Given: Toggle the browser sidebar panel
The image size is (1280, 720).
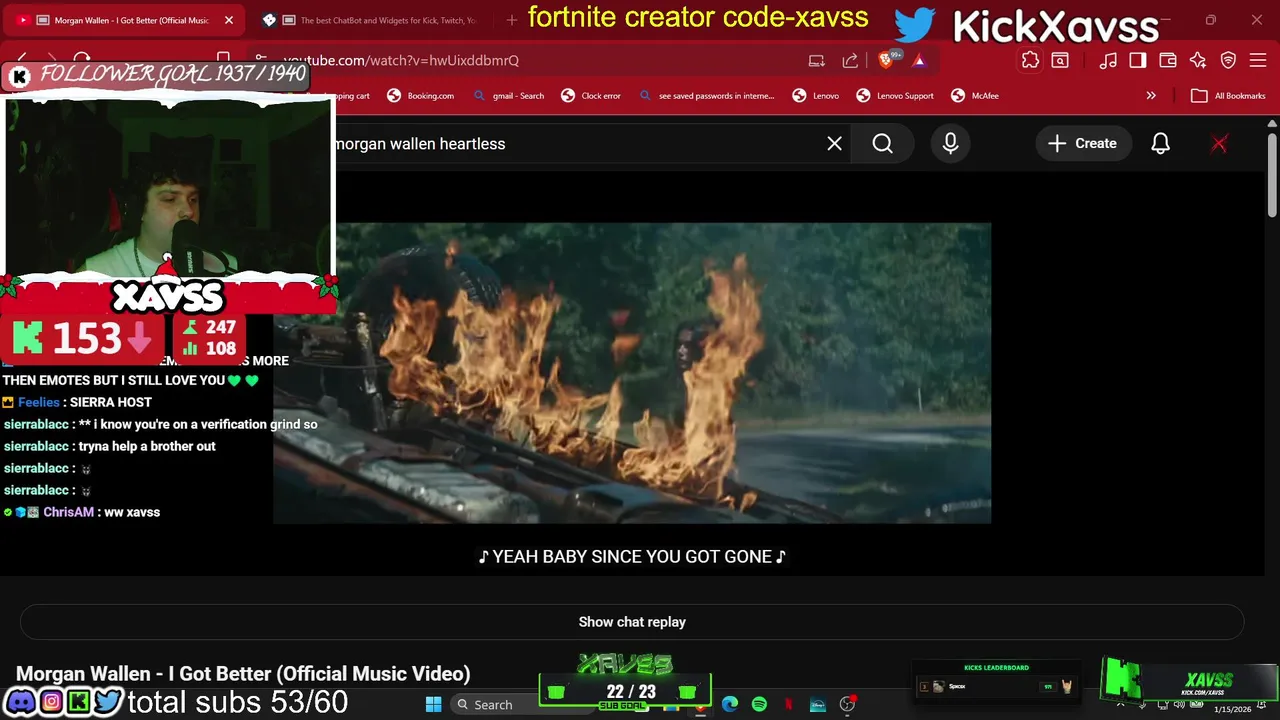Looking at the screenshot, I should pos(1138,60).
